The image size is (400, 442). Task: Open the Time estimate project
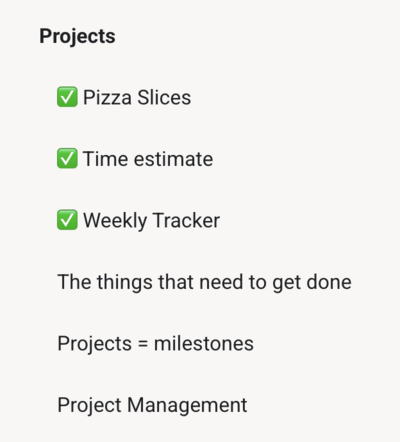tap(148, 159)
